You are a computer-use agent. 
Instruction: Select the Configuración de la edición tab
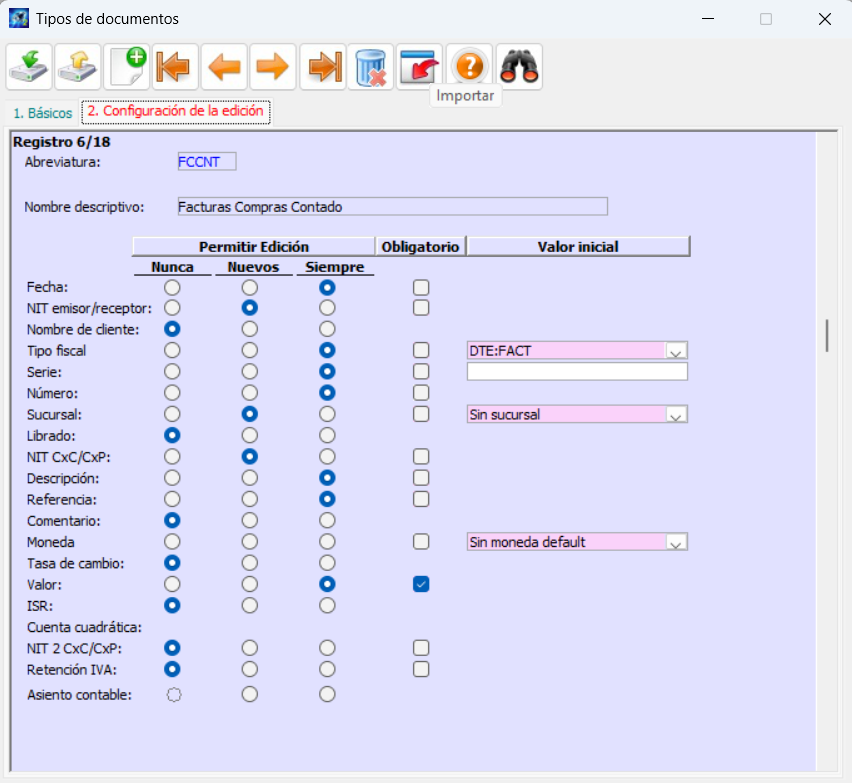pos(176,112)
